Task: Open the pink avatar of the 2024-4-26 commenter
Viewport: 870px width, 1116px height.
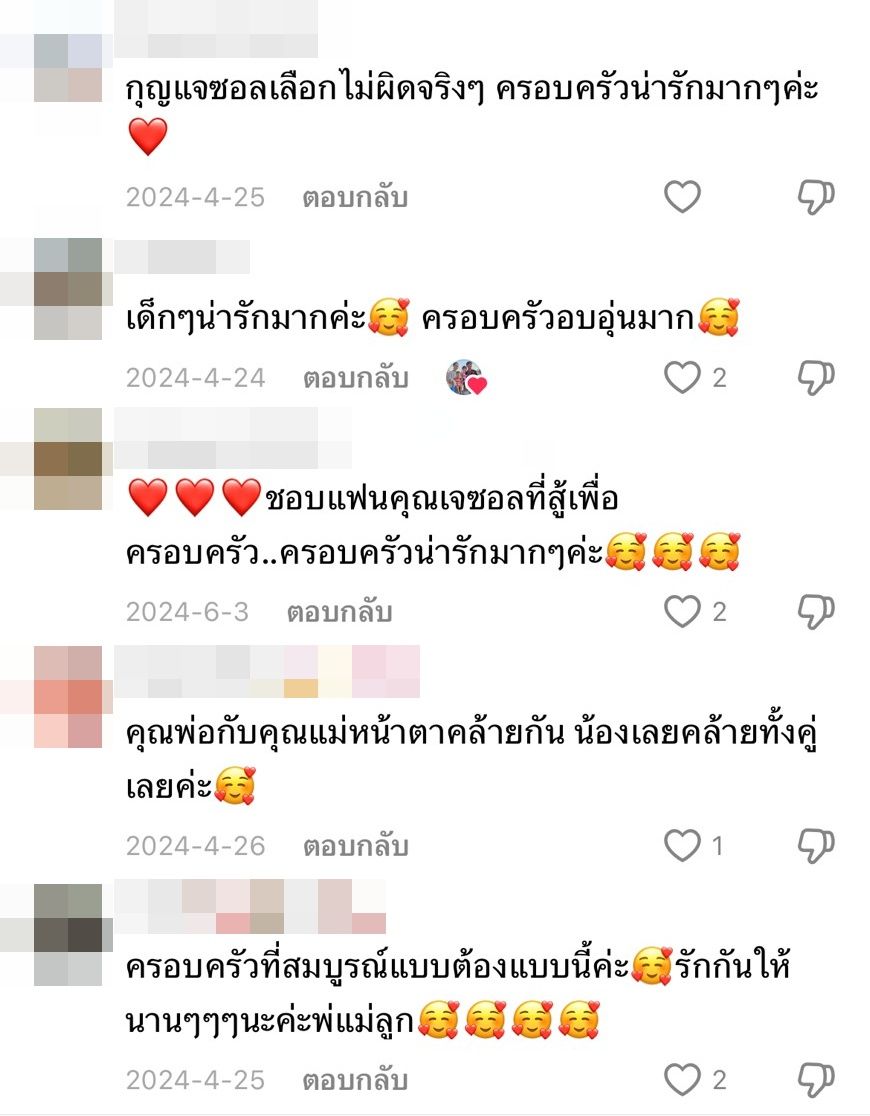Action: click(68, 697)
